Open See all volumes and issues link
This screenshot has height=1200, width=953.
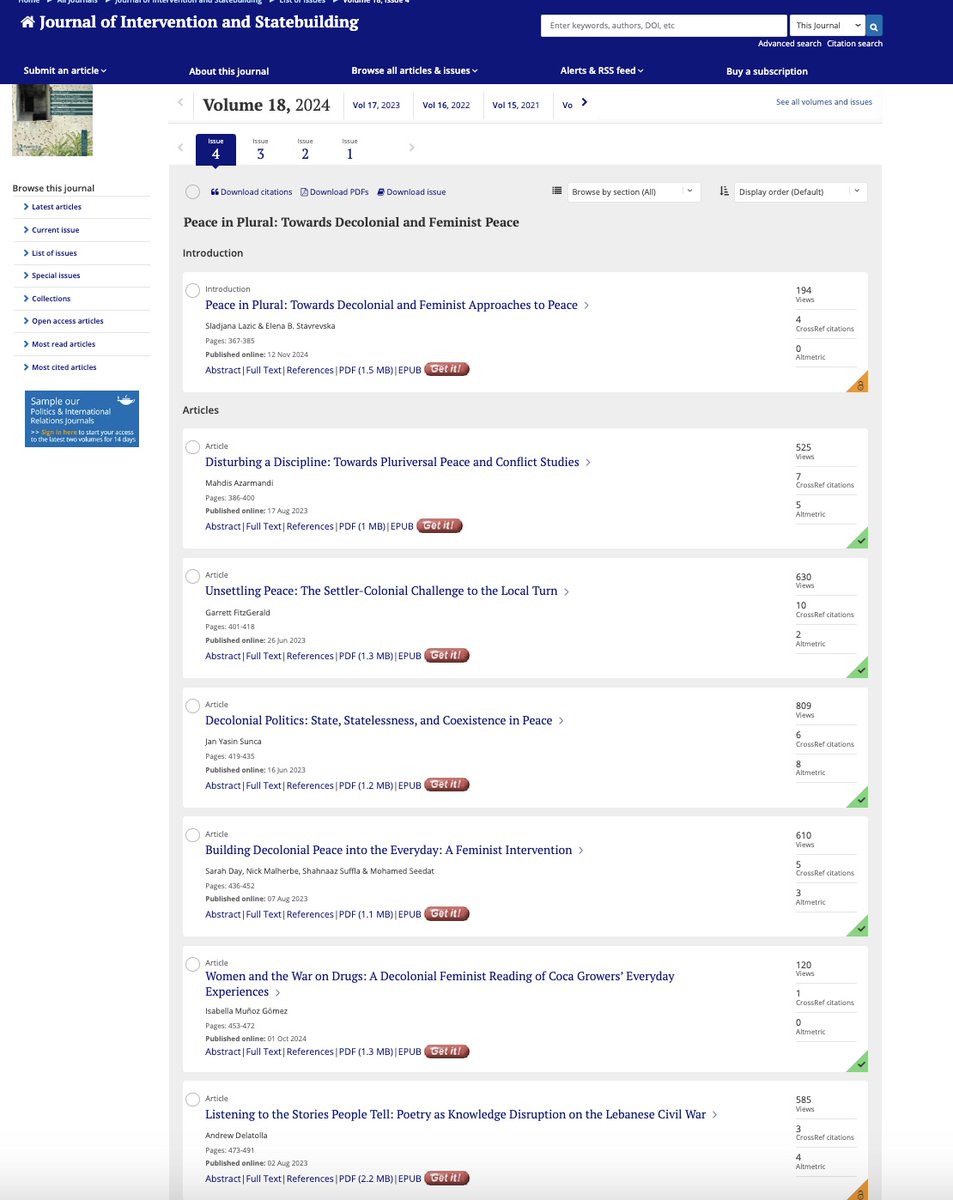(x=824, y=102)
